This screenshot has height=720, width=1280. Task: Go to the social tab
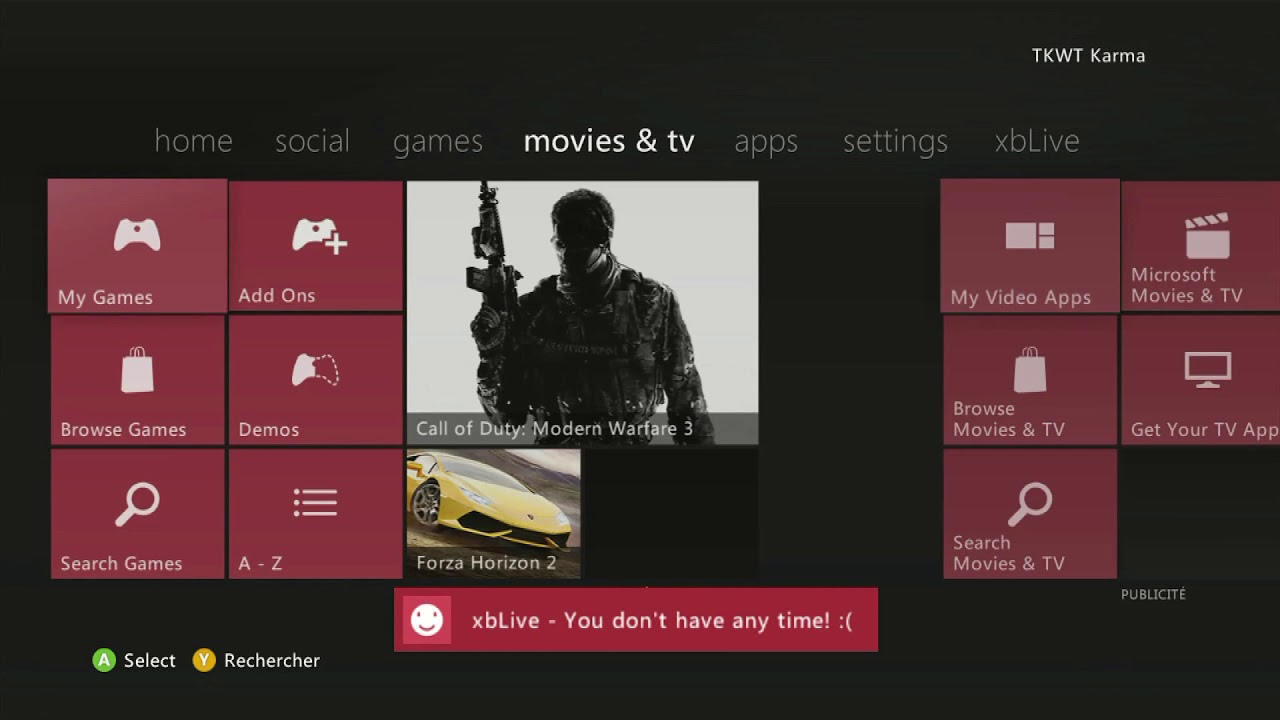(312, 141)
